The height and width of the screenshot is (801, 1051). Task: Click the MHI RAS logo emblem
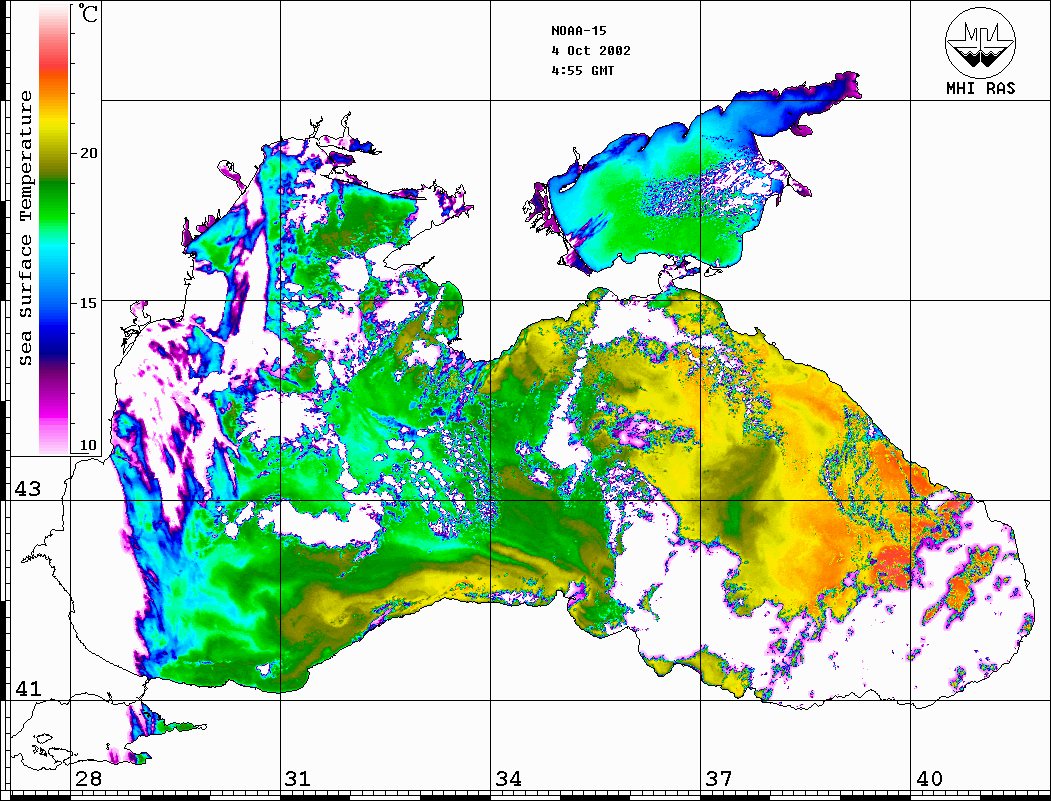tap(980, 43)
